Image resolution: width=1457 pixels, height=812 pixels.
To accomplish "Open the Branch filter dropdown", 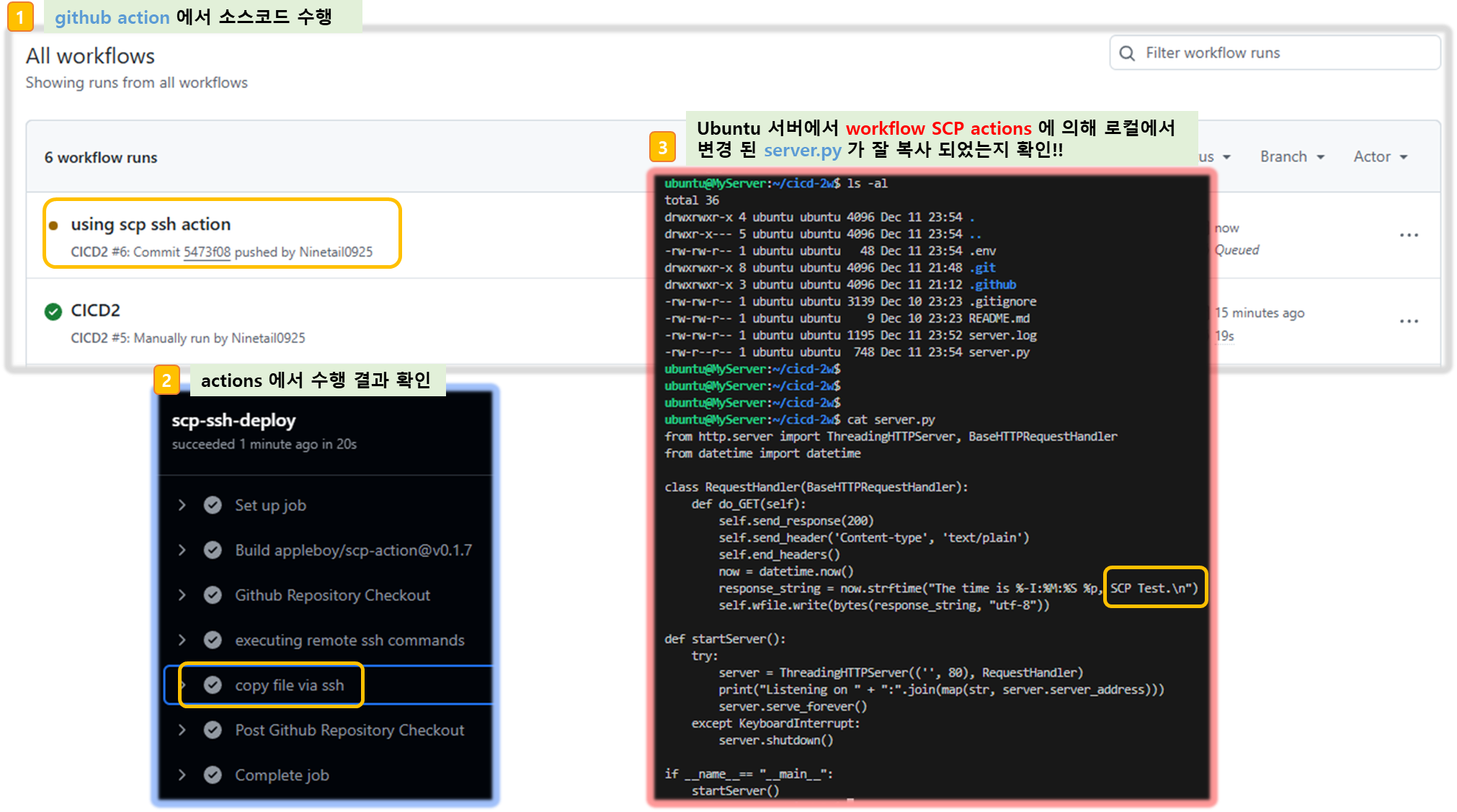I will coord(1292,157).
